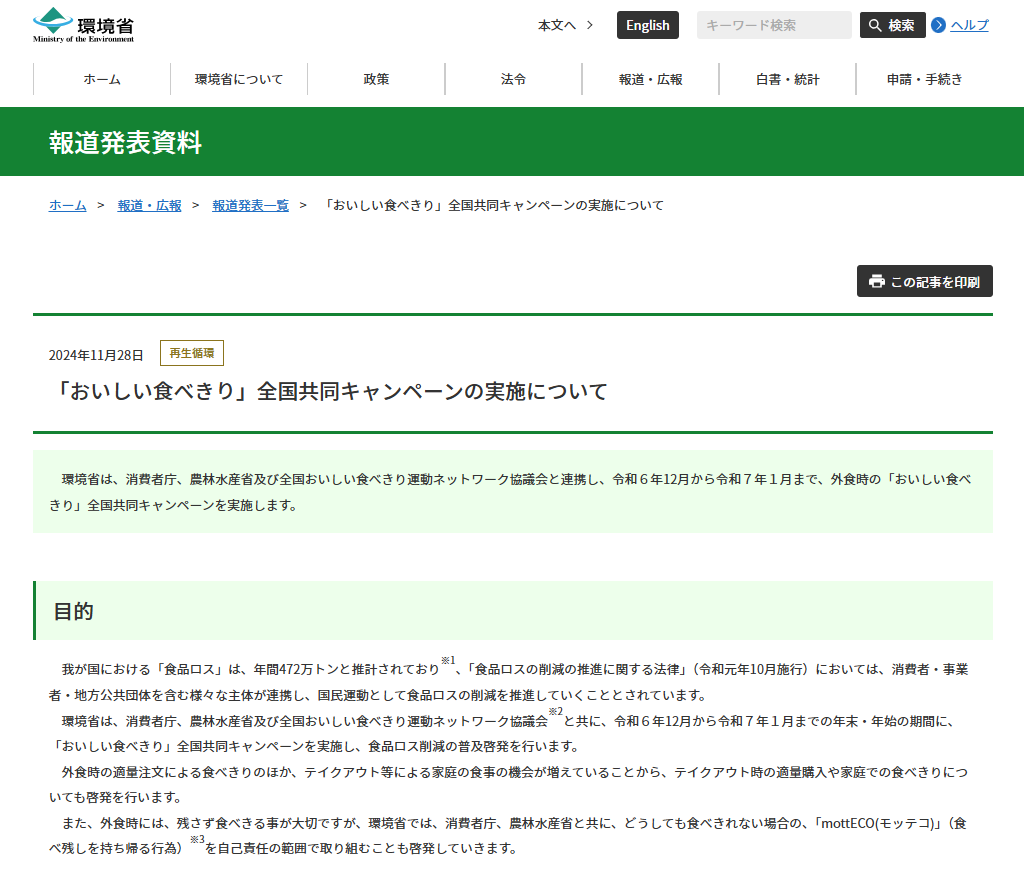Open the ホーム navigation menu
The image size is (1024, 872).
point(101,79)
